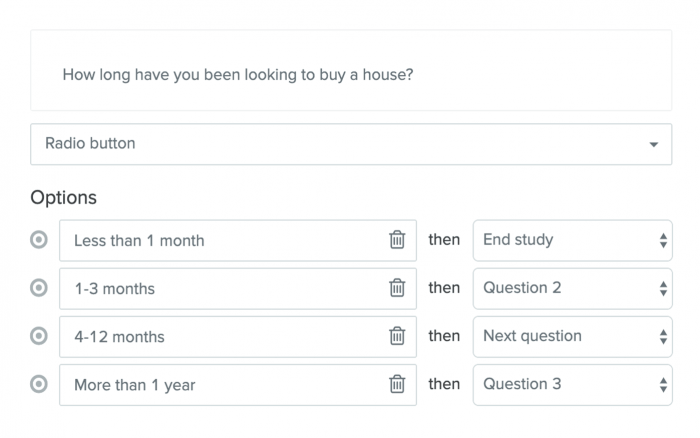Open the 'Next question' logic dropdown
The image size is (700, 438).
(x=572, y=336)
